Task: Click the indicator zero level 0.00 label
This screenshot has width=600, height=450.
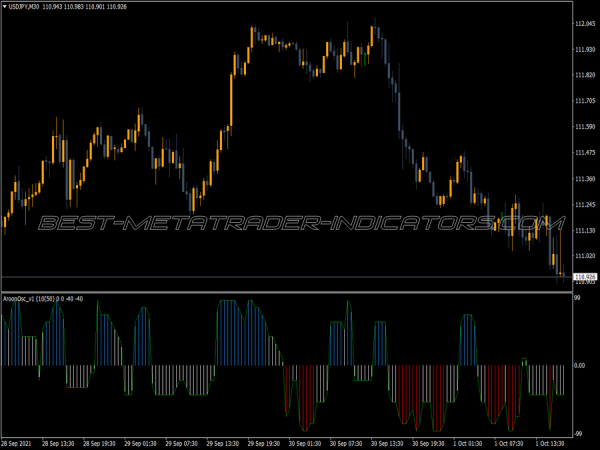Action: point(581,365)
